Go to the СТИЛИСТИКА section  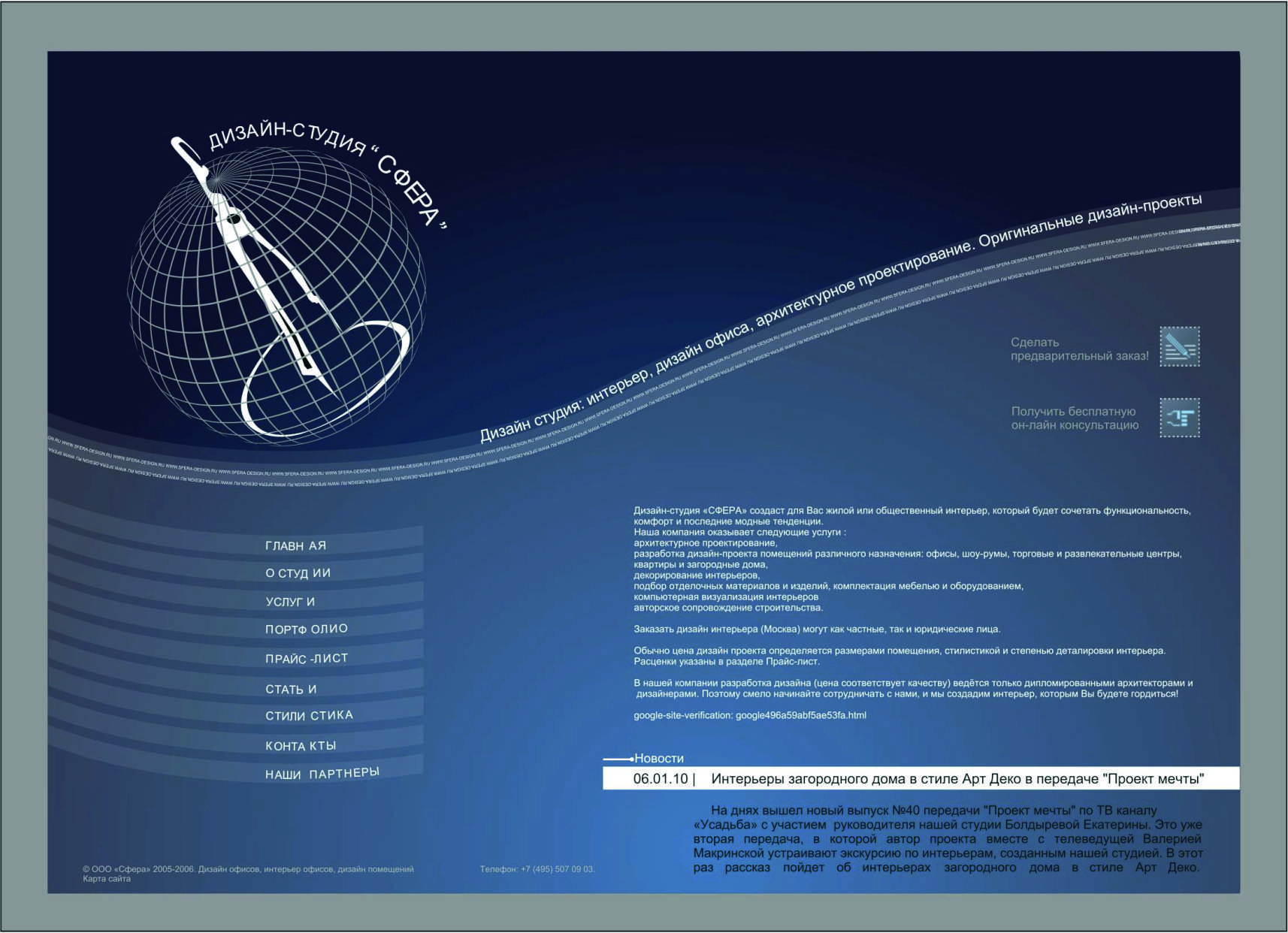[309, 715]
